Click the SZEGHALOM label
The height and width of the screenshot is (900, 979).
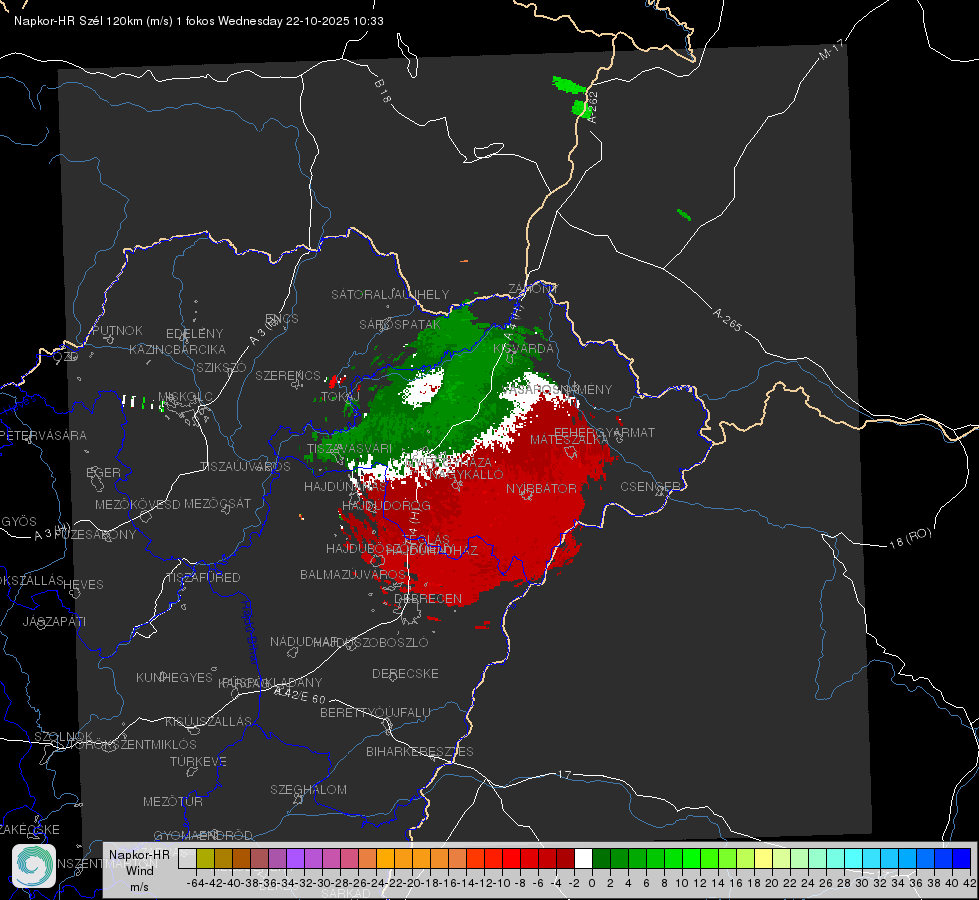point(308,789)
